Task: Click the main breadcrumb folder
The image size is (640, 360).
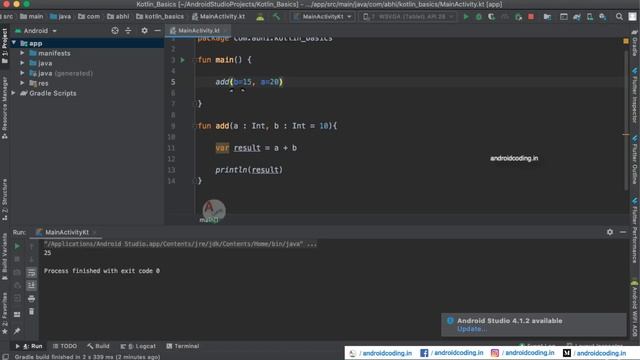Action: (31, 17)
